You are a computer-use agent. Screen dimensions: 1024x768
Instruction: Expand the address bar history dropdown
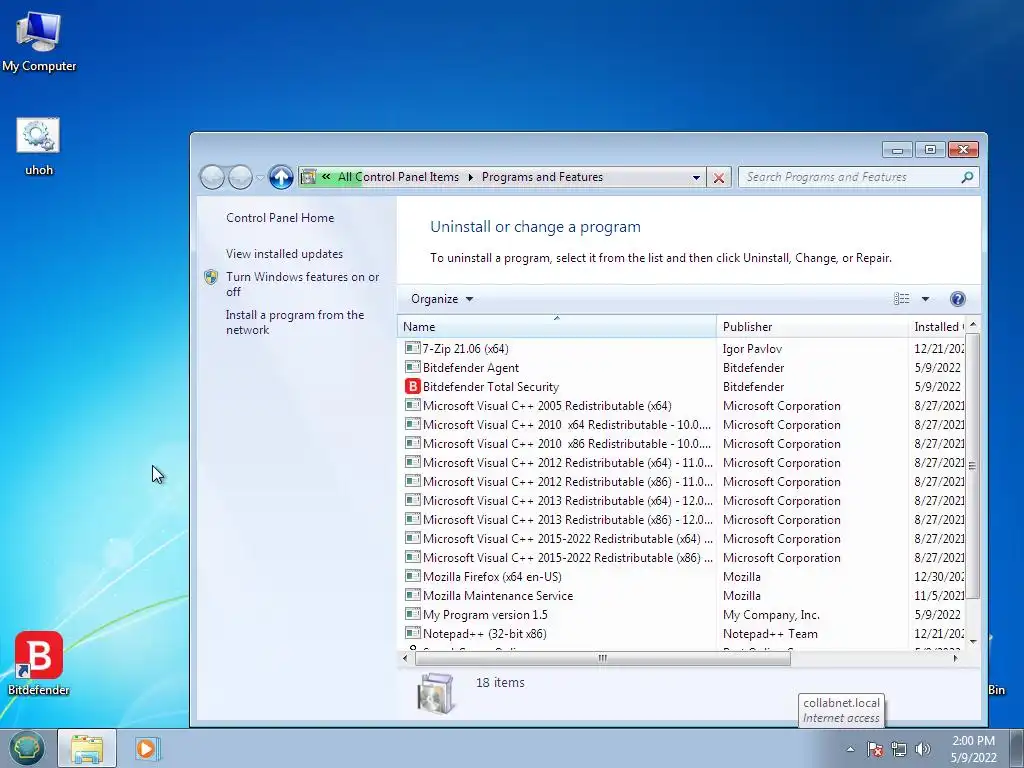click(696, 178)
